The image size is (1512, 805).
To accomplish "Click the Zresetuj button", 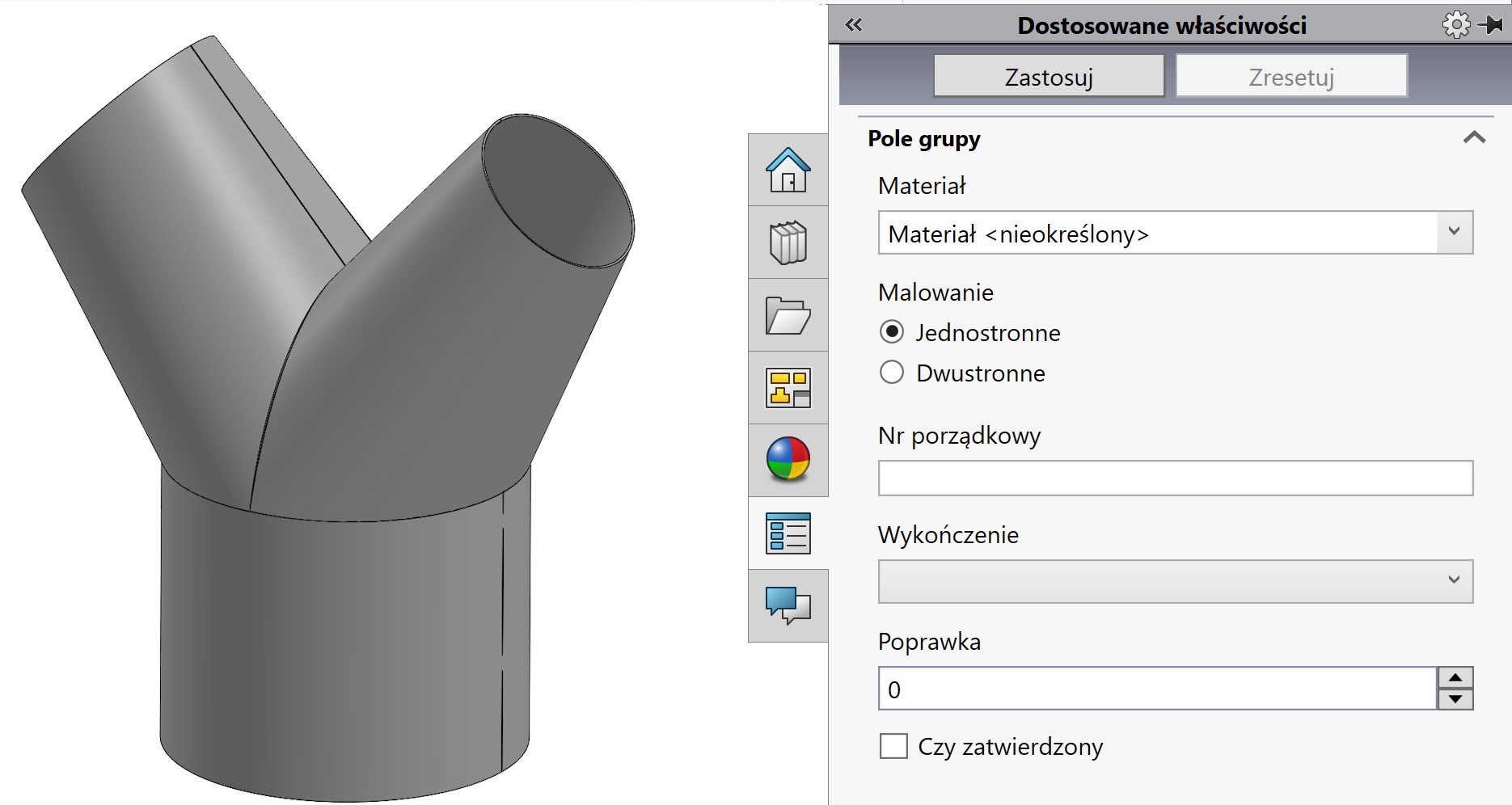I will [1291, 75].
